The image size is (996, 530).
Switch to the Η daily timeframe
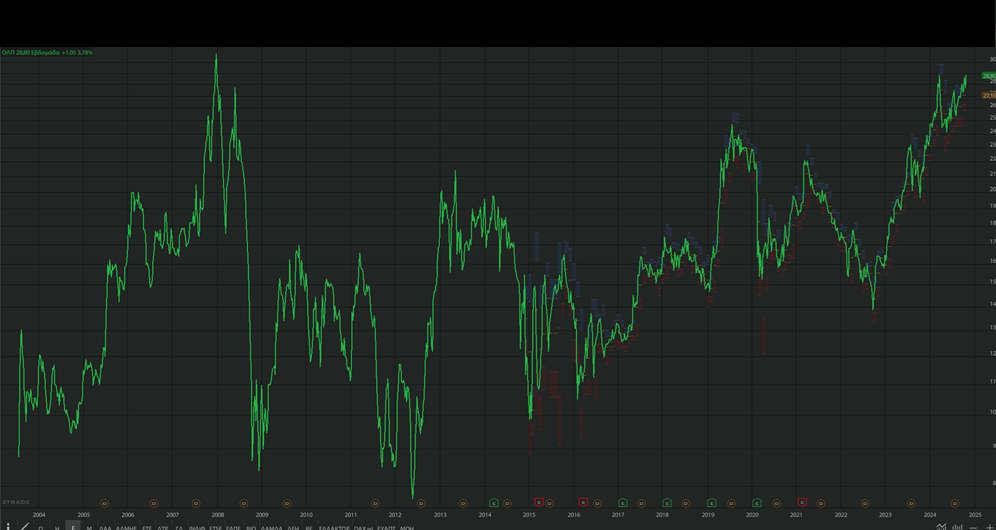click(x=57, y=527)
